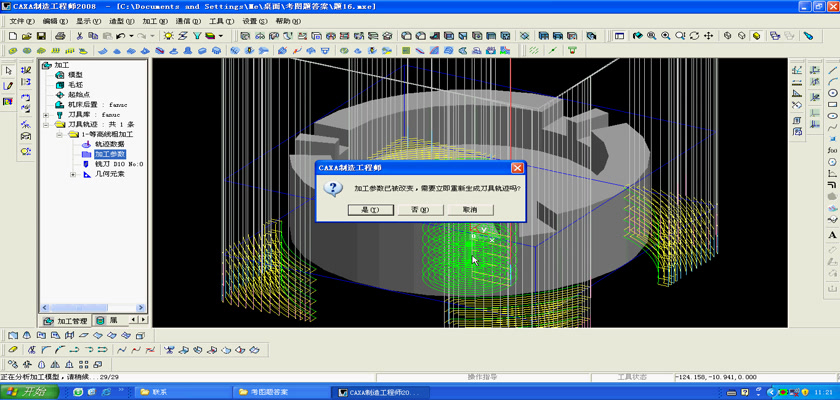This screenshot has height=400, width=840.
Task: Click the tab strip right scroll arrow
Action: pos(142,320)
